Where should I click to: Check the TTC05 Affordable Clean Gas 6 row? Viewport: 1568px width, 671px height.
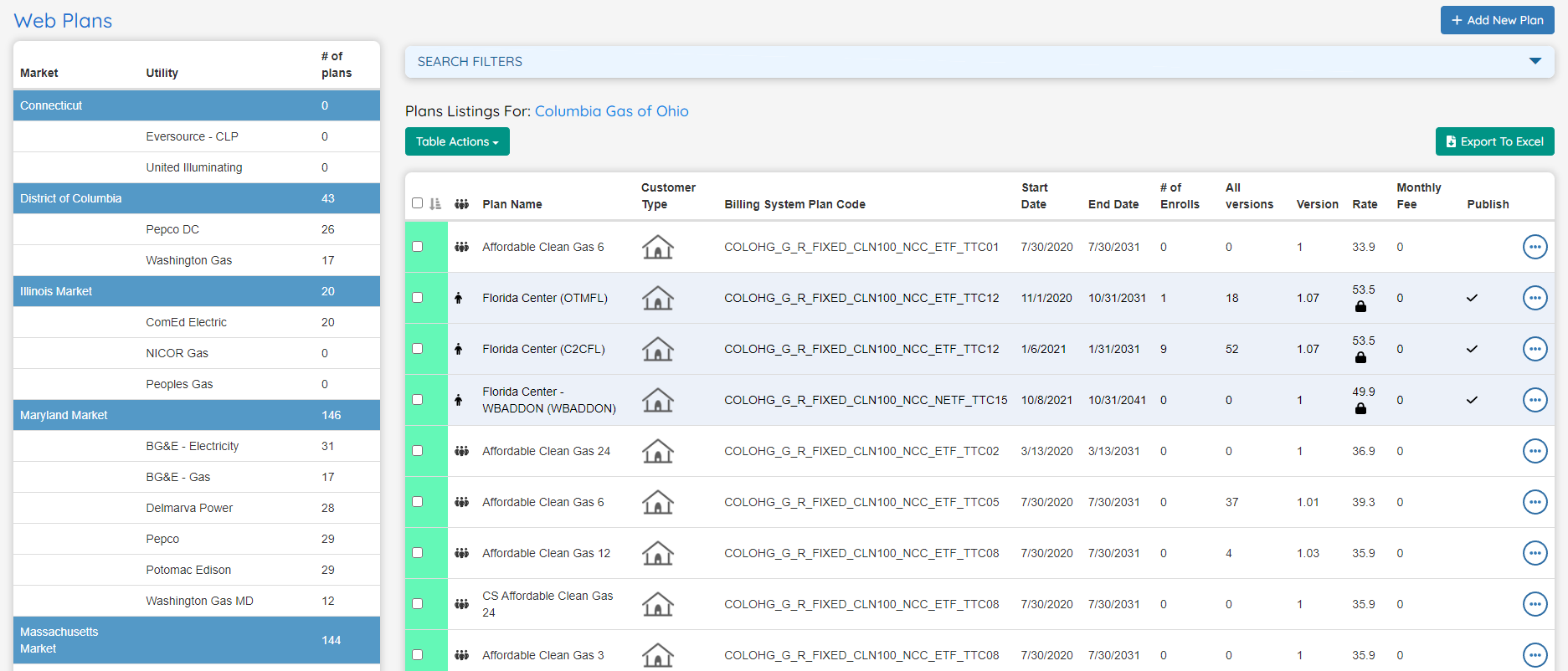tap(417, 502)
